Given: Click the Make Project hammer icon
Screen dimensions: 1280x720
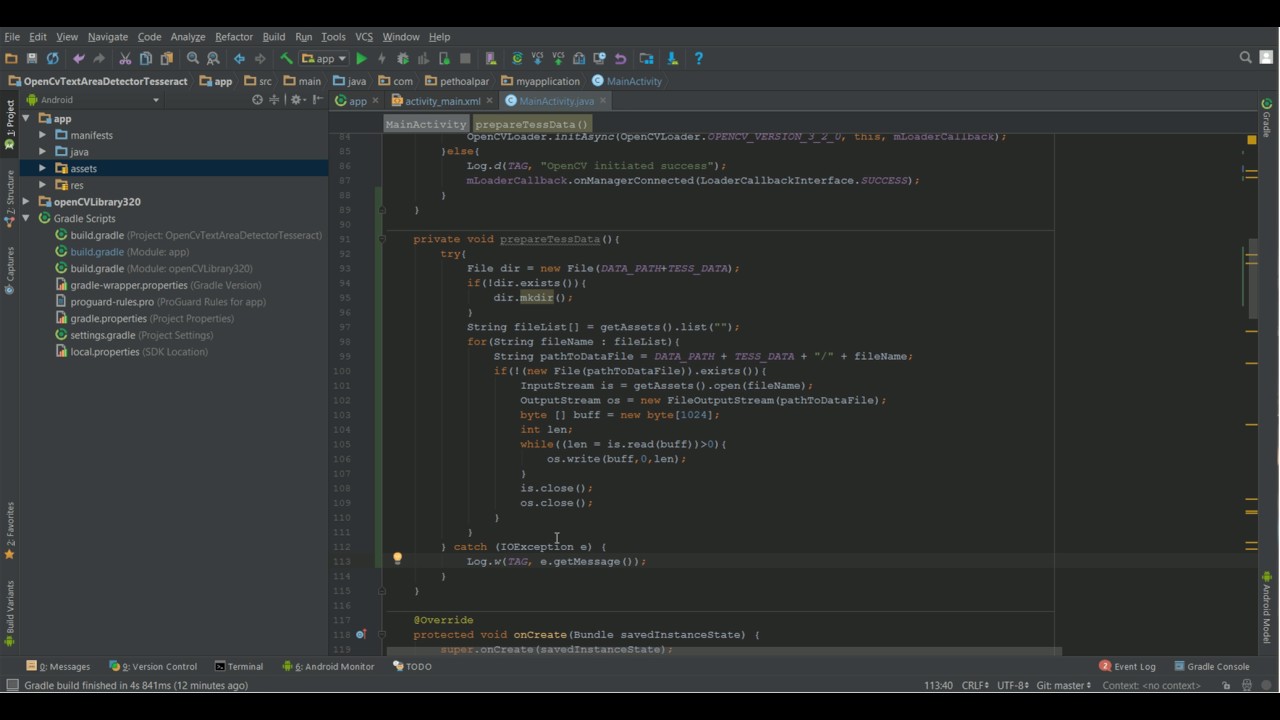Looking at the screenshot, I should pyautogui.click(x=286, y=59).
